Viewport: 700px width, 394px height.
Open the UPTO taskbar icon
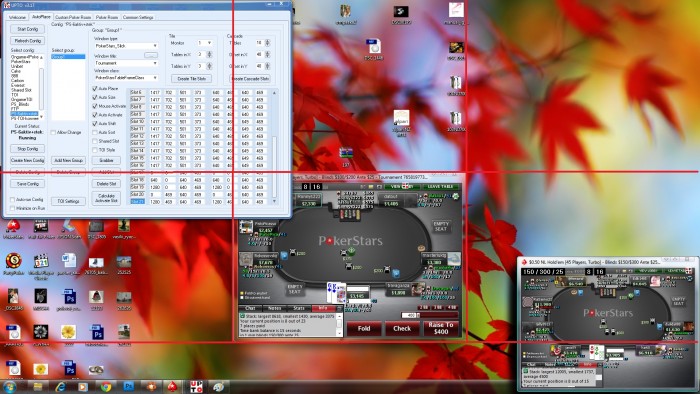(x=196, y=387)
